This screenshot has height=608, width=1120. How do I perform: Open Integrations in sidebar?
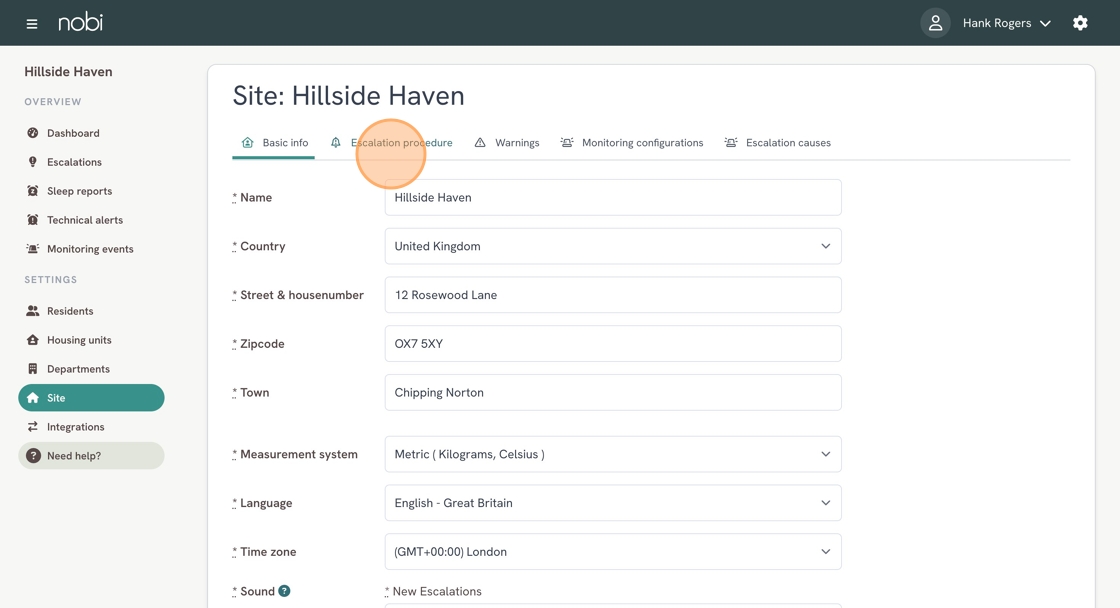pos(75,427)
